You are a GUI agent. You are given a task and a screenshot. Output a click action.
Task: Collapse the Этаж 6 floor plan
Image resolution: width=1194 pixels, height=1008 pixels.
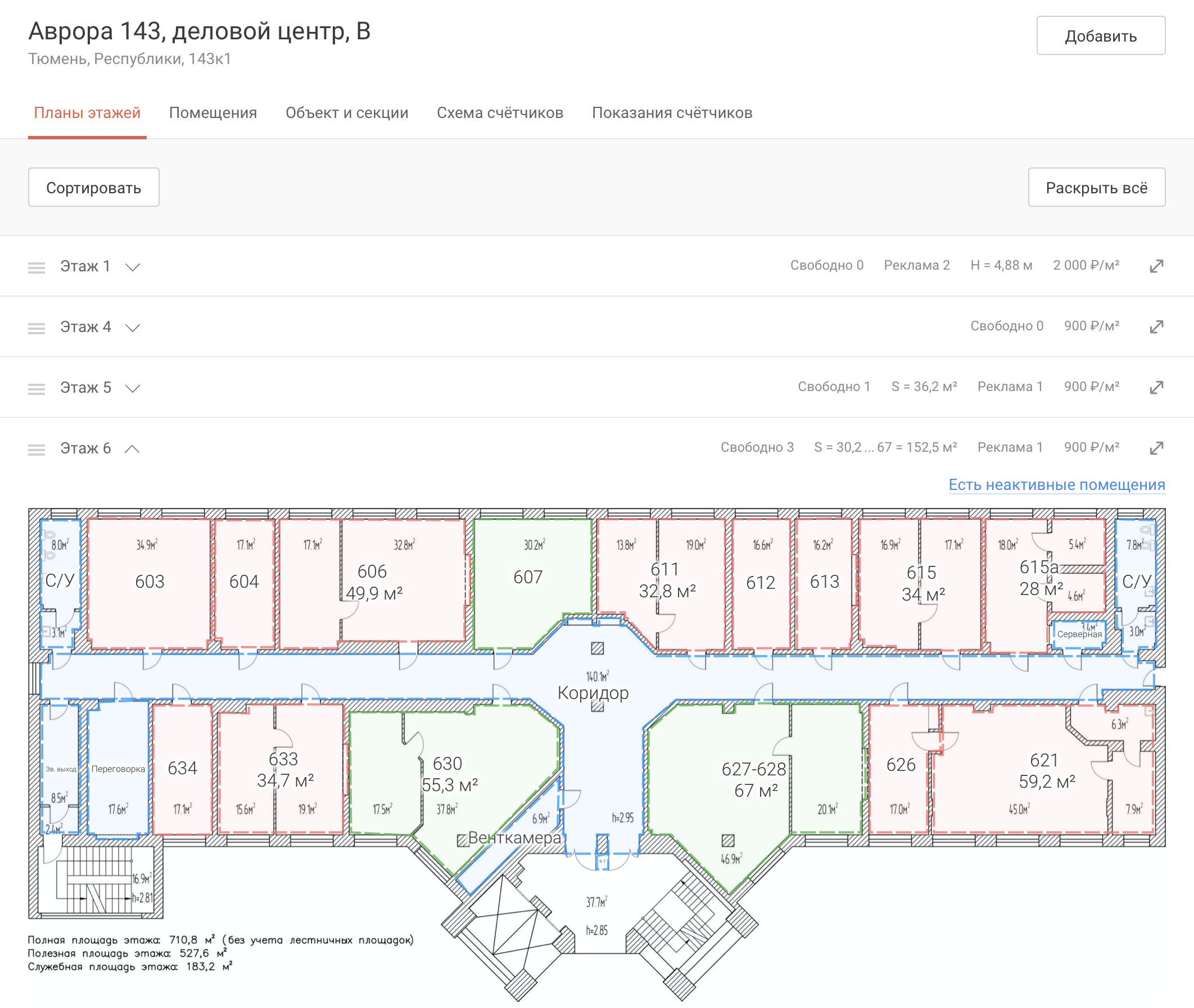pos(133,448)
